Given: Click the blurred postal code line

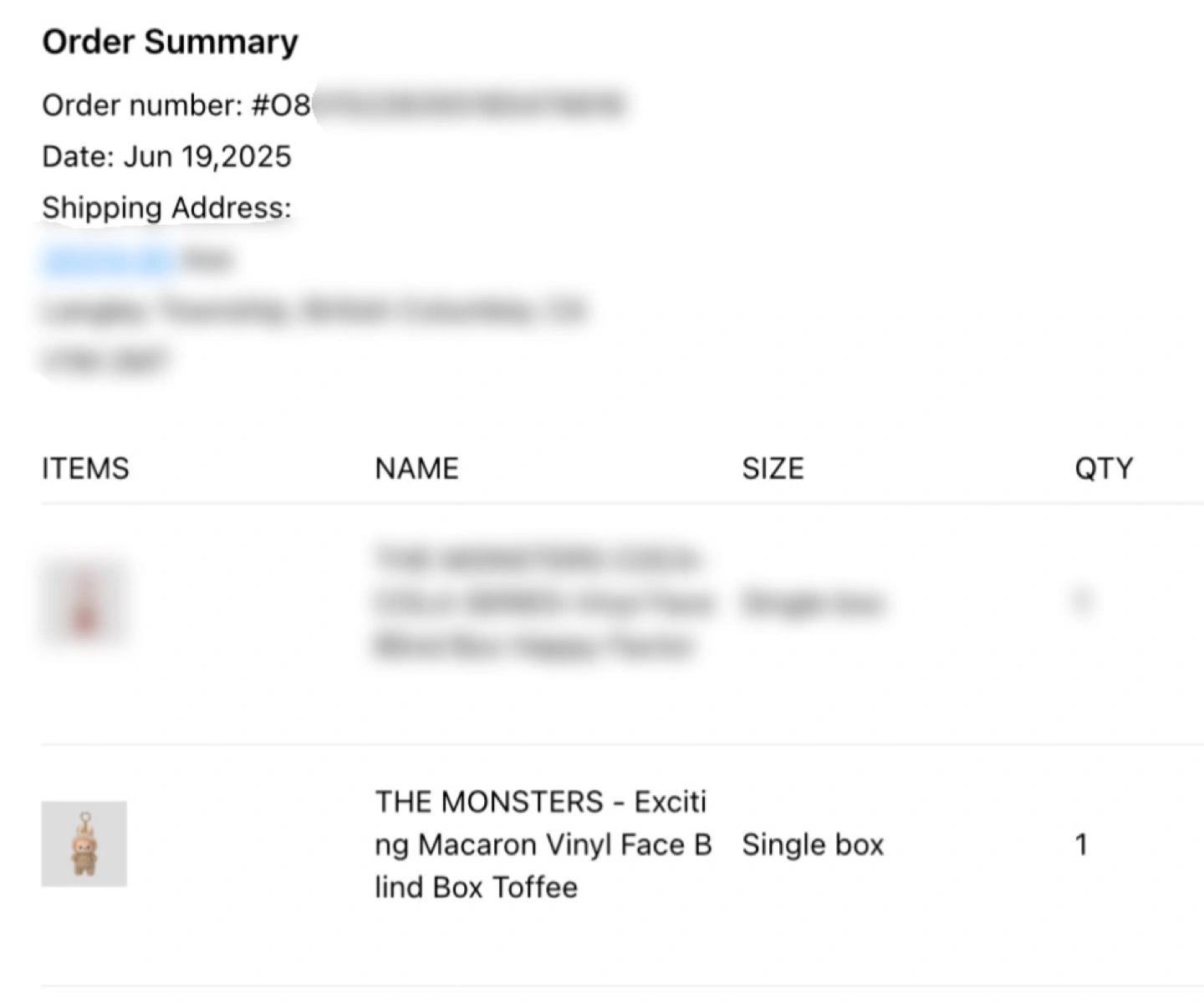Looking at the screenshot, I should click(x=105, y=360).
